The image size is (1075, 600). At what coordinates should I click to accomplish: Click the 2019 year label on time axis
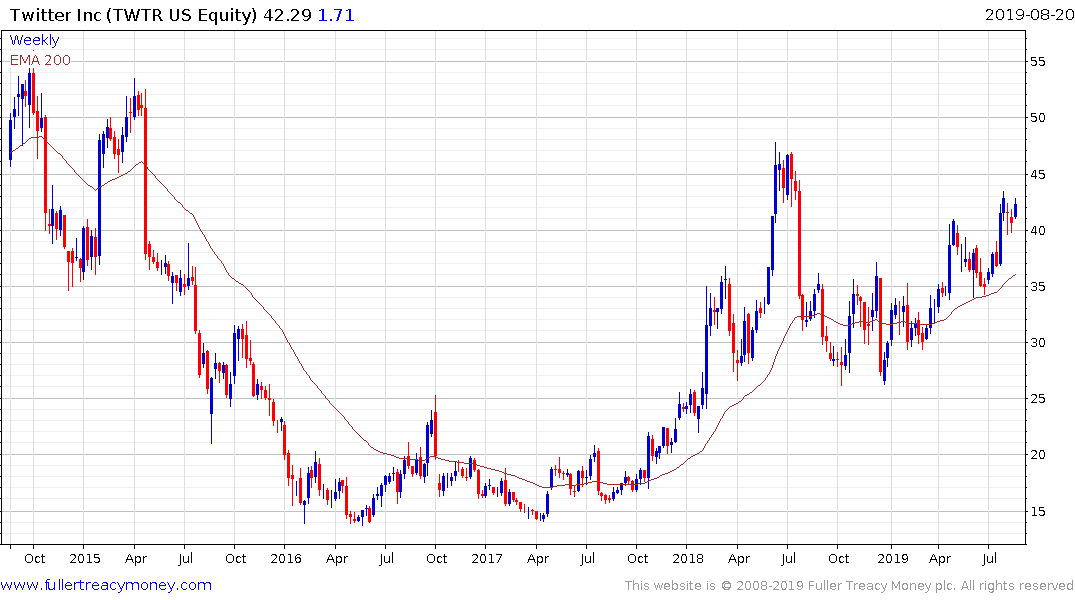pyautogui.click(x=893, y=558)
